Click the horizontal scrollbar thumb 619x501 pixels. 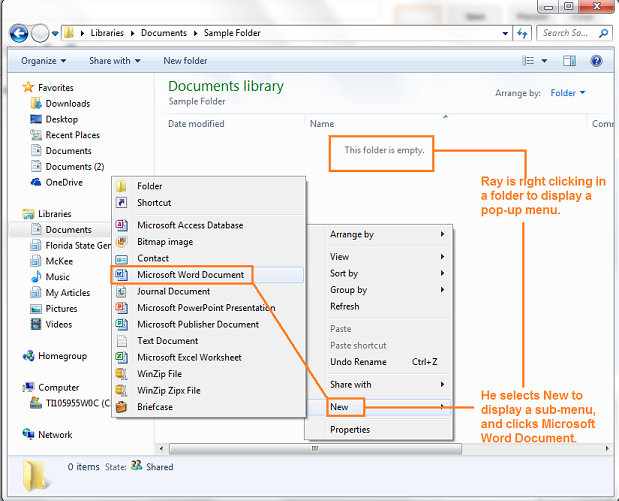(315, 449)
